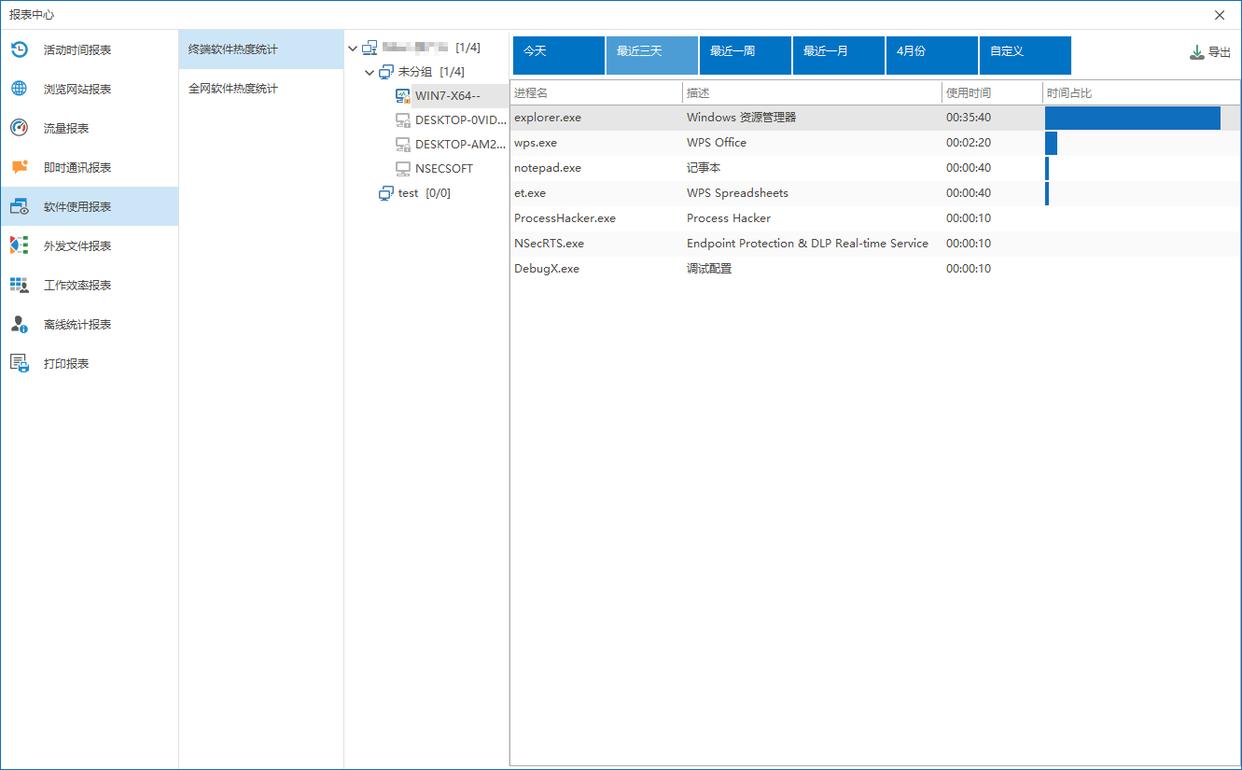Open the 流量报表 gauge icon
Screen dimensions: 1242x770
[19, 128]
